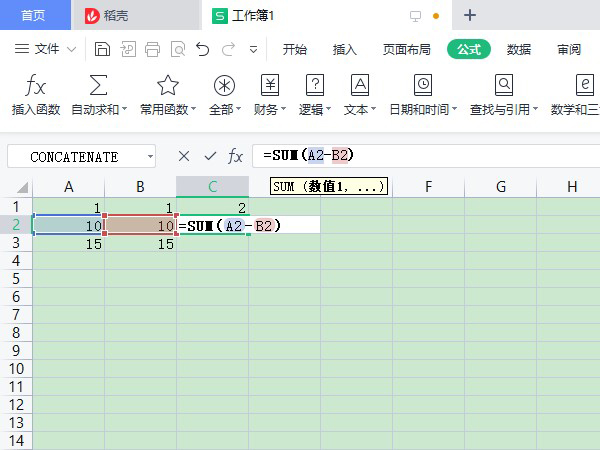The image size is (600, 450).
Task: Cancel formula entry with the X button
Action: coord(183,156)
